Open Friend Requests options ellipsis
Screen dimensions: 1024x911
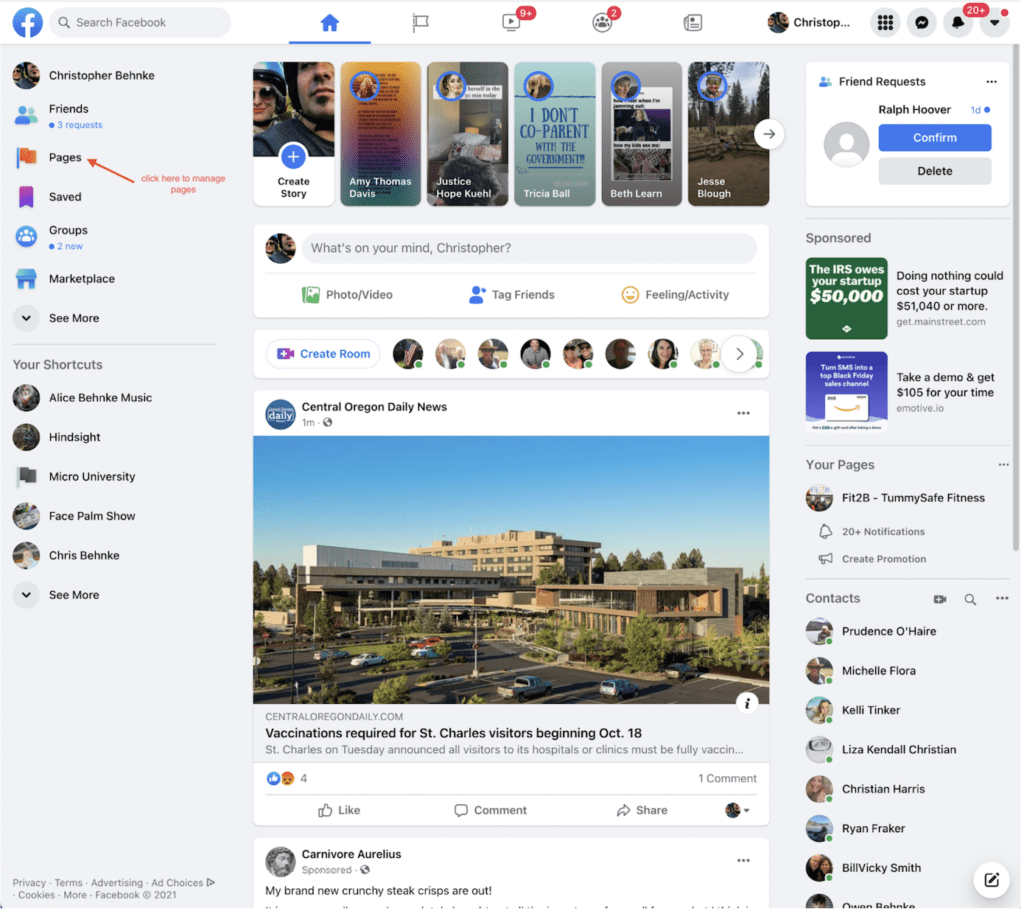click(991, 82)
